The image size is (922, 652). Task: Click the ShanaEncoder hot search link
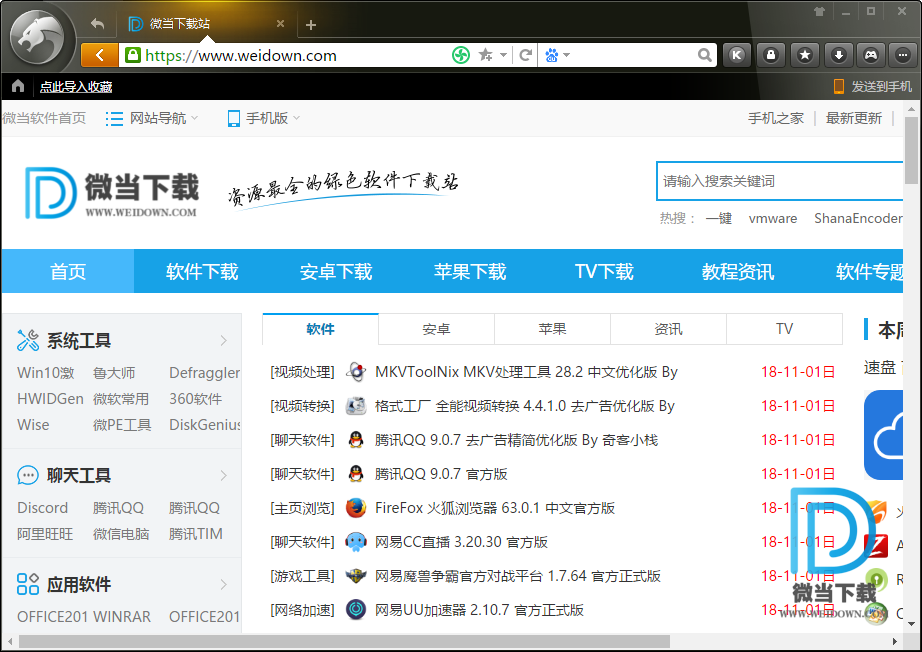coord(858,219)
